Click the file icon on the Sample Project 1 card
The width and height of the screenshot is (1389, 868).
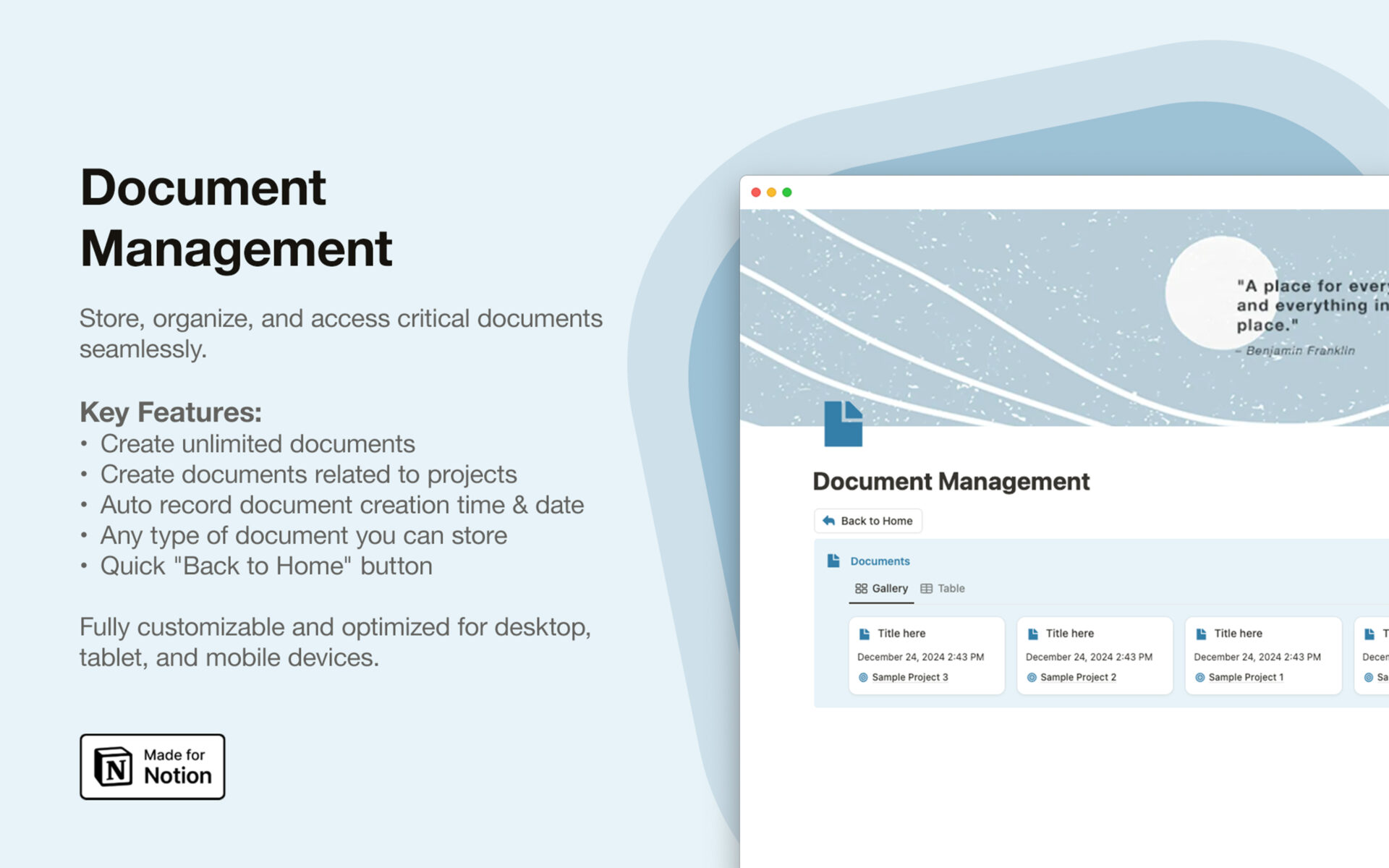click(x=1201, y=634)
